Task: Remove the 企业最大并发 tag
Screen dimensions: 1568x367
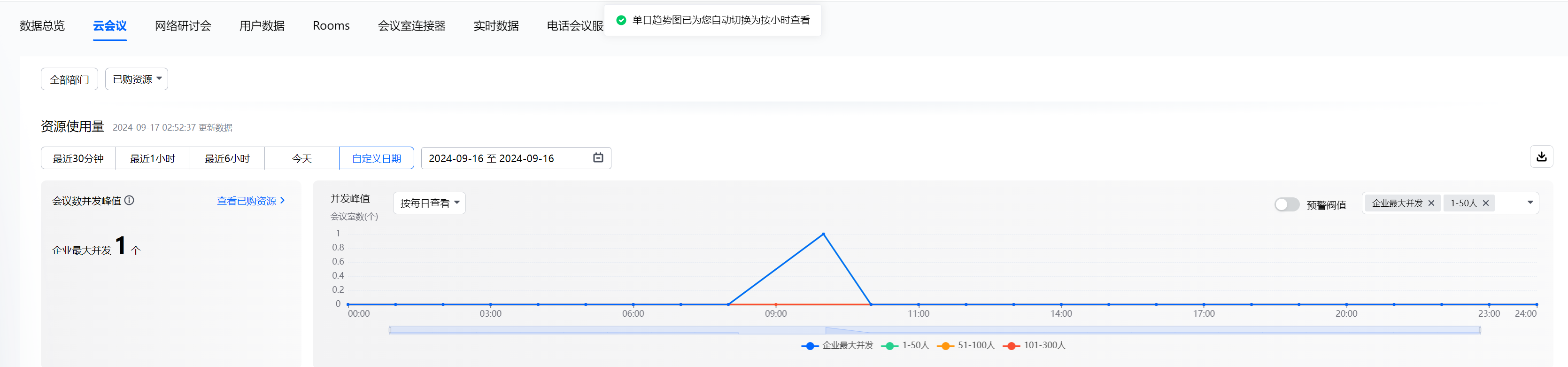Action: 1431,203
